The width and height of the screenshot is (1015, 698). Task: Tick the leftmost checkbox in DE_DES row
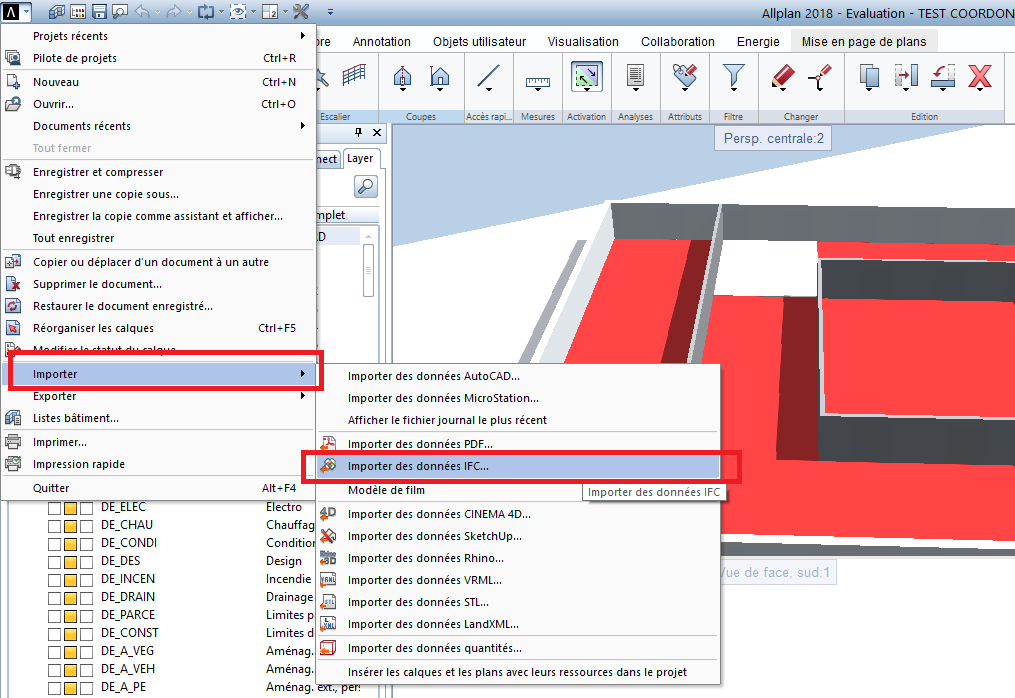(x=54, y=562)
